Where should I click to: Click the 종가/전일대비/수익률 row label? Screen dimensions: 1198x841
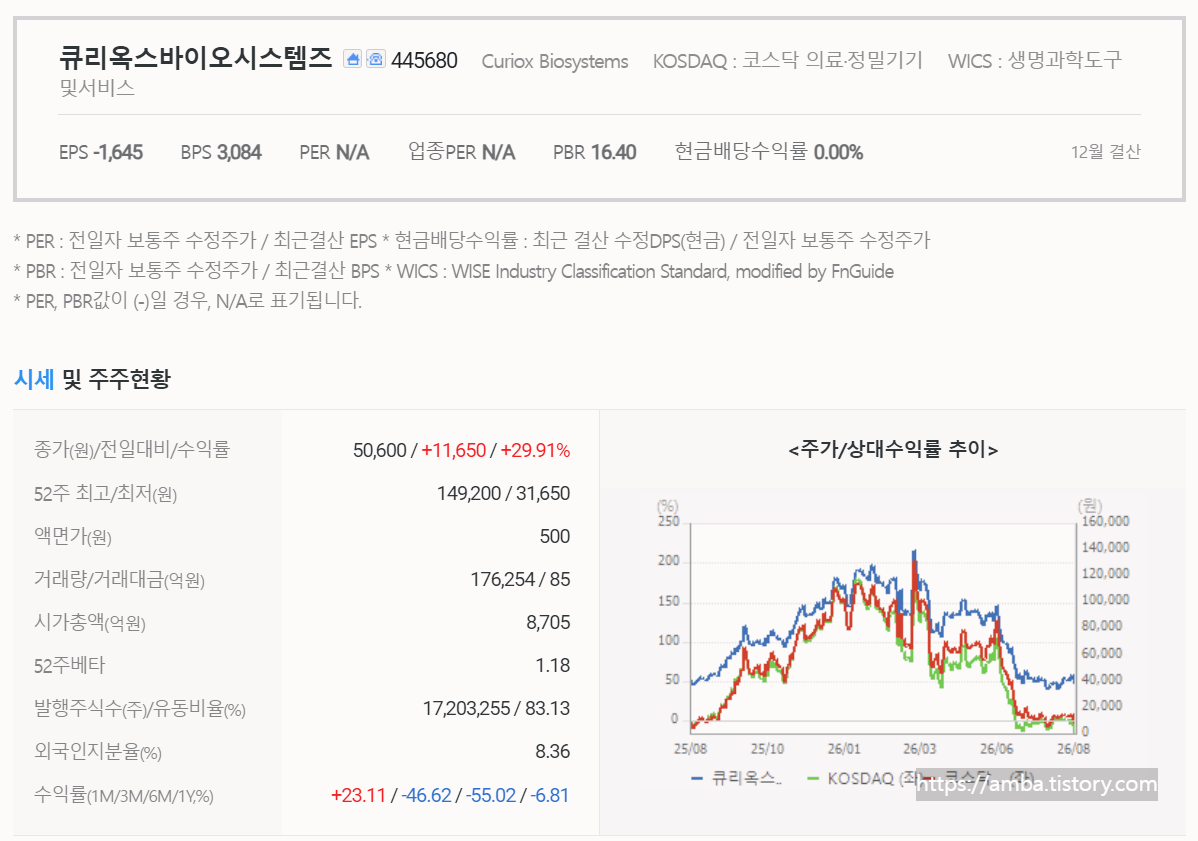click(x=131, y=450)
